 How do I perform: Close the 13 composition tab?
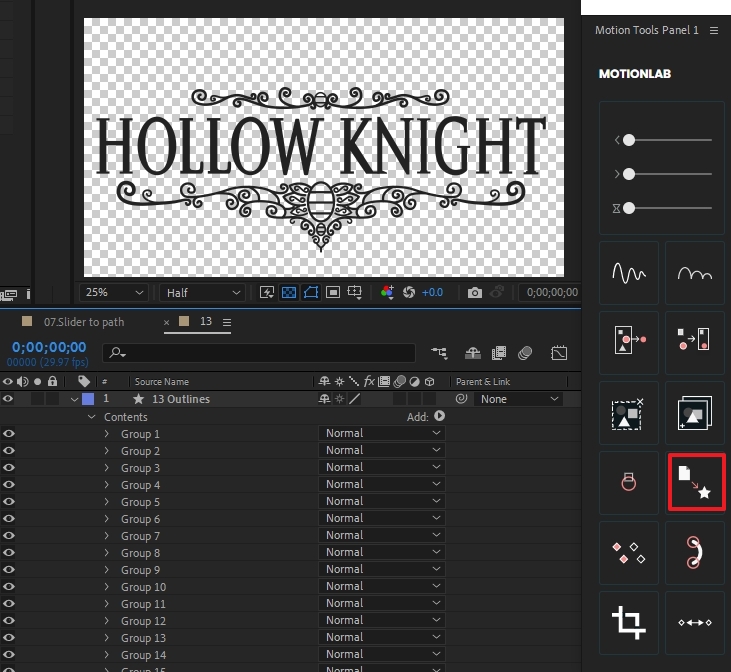tap(166, 322)
